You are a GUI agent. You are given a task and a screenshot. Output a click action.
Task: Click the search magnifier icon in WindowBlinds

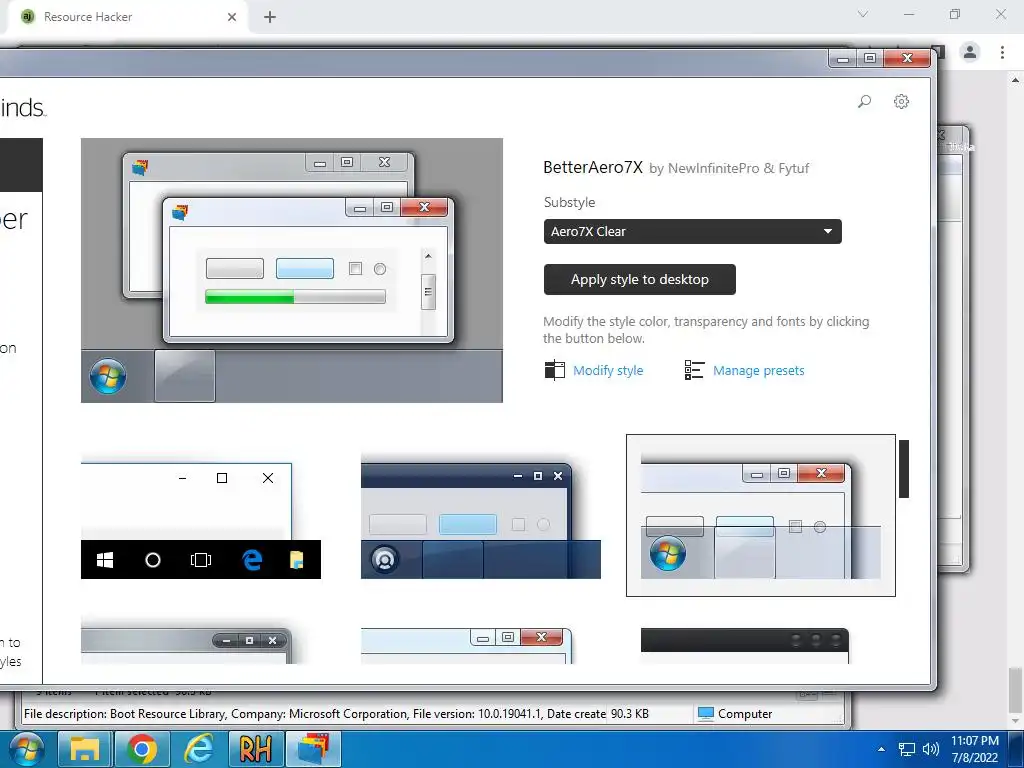tap(865, 101)
